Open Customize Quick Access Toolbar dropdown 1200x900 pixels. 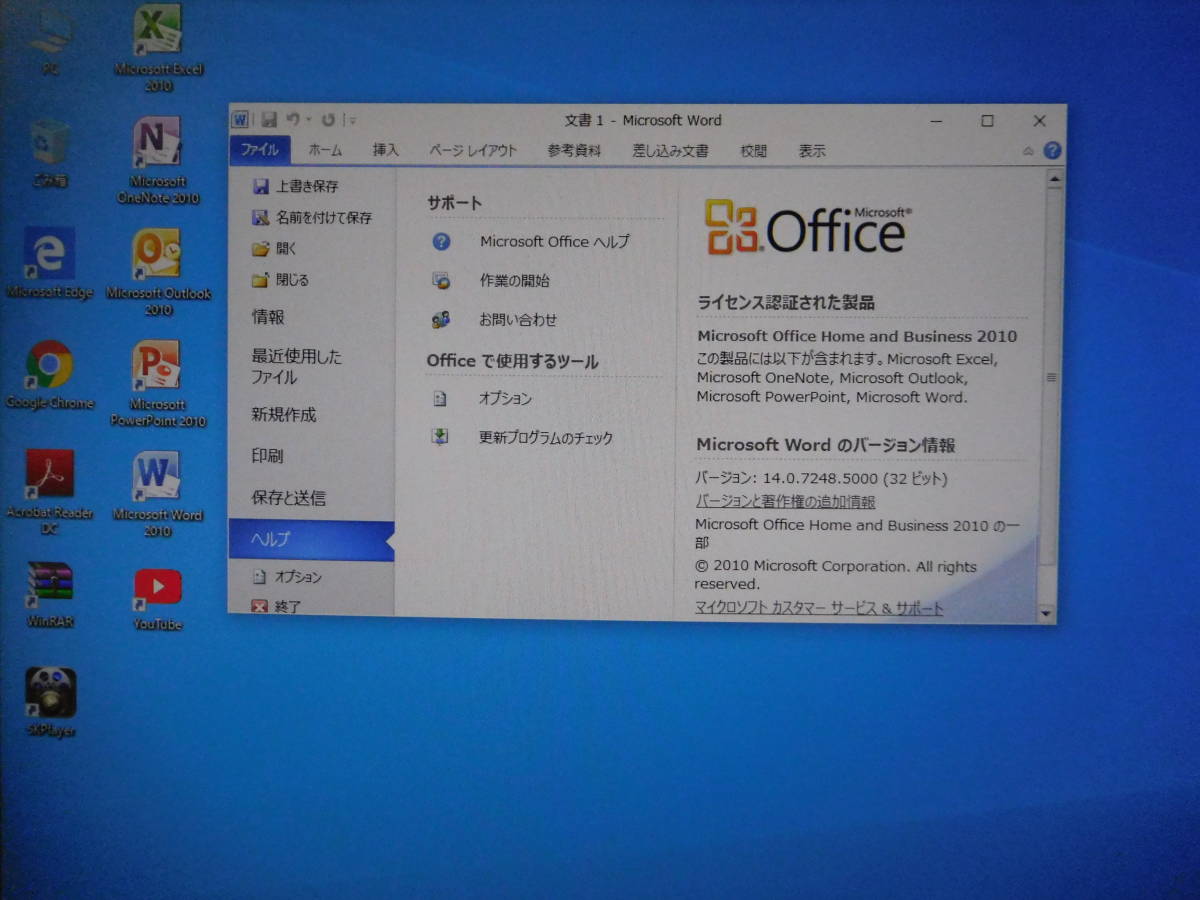pyautogui.click(x=352, y=120)
